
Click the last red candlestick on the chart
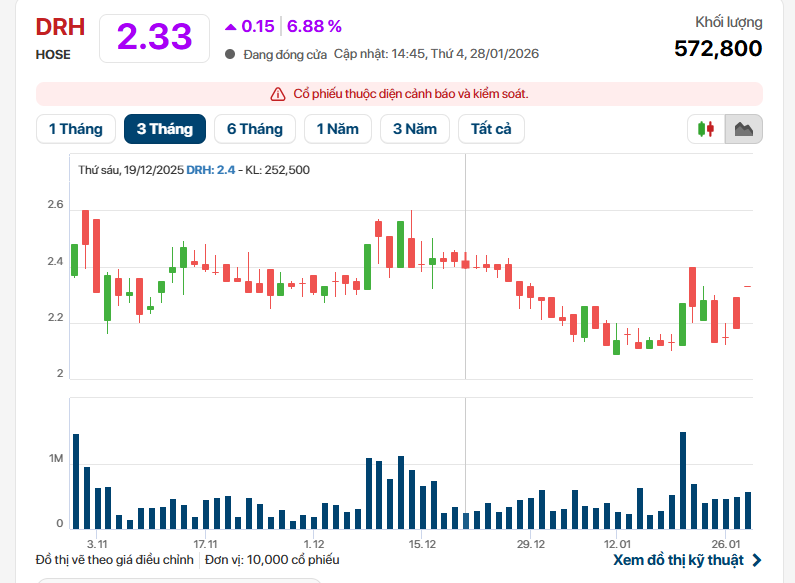point(737,312)
